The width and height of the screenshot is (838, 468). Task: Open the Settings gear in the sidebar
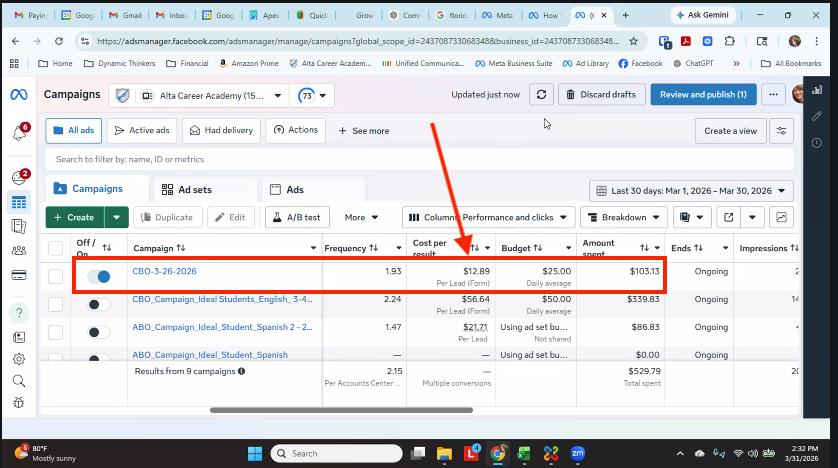click(19, 359)
